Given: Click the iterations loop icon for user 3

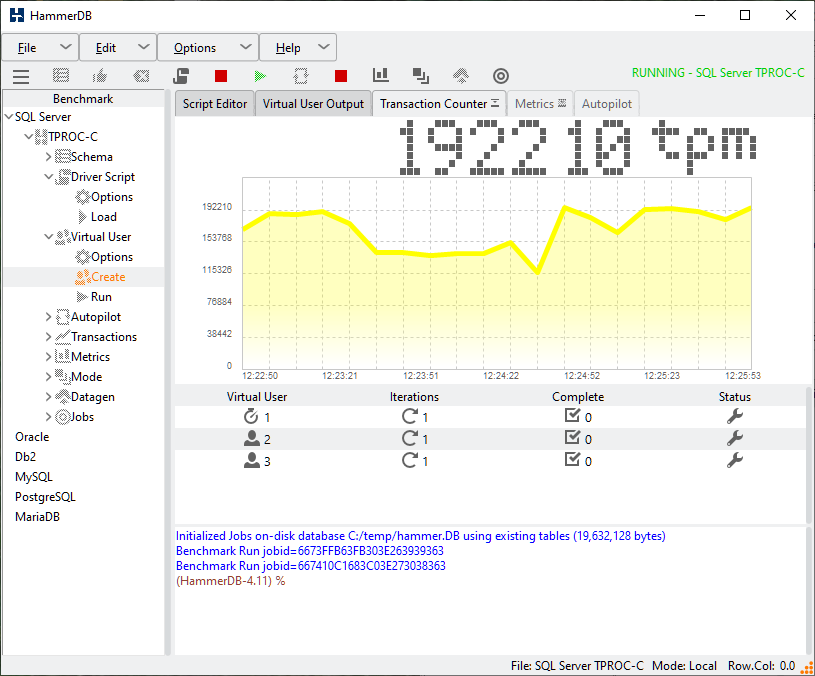Looking at the screenshot, I should [x=410, y=460].
